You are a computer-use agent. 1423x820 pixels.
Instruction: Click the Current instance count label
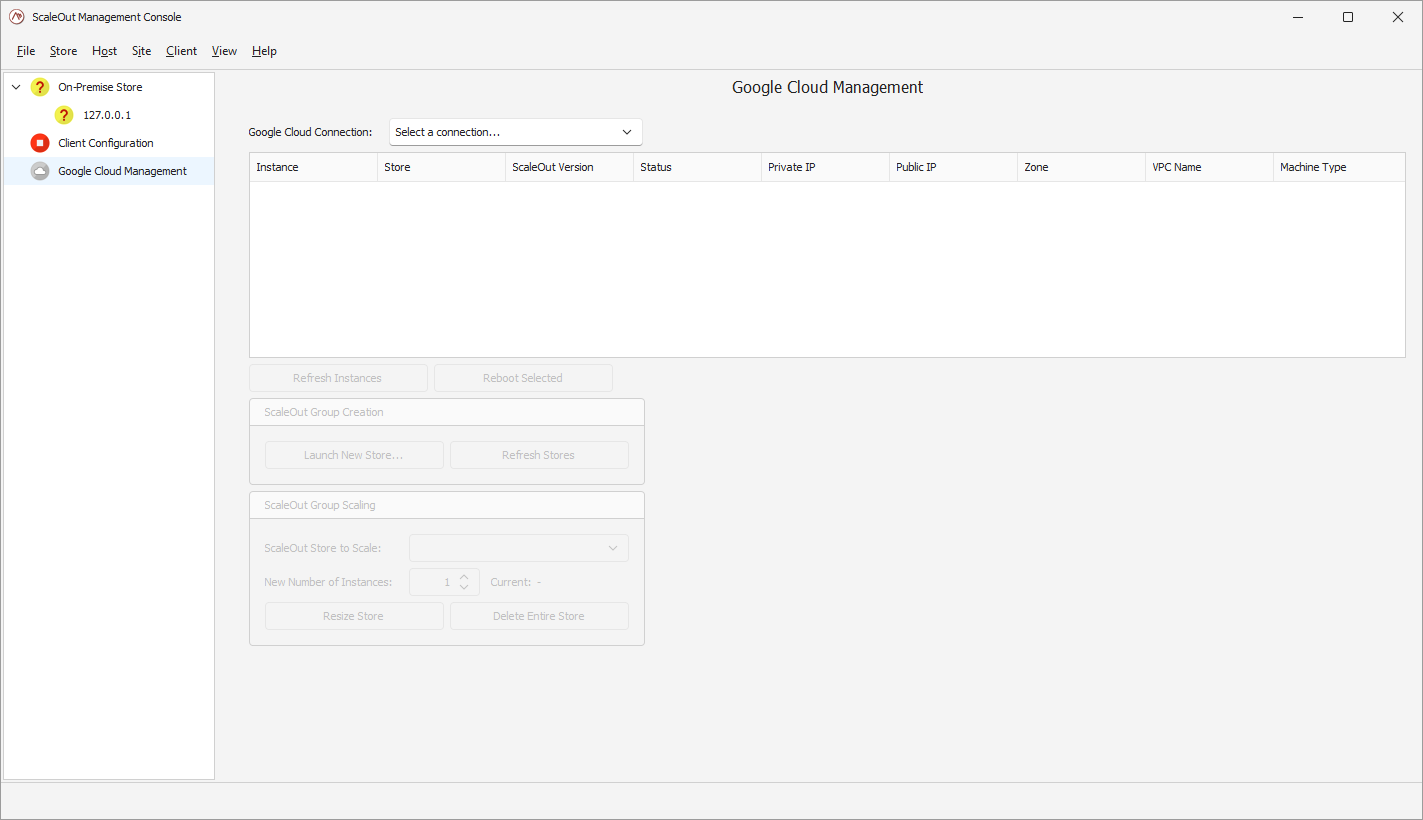click(515, 582)
